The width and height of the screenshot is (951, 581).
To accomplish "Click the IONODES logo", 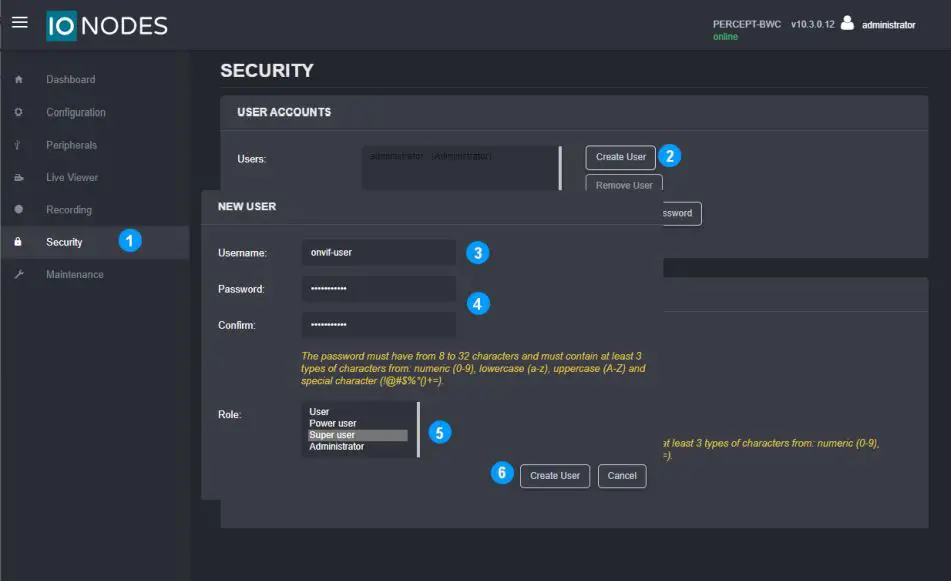I will (x=107, y=25).
